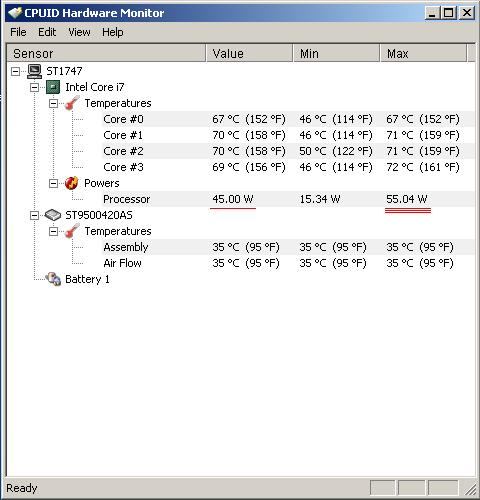Screen dimensions: 480x500
Task: Select the Core #1 row
Action: click(x=288, y=135)
